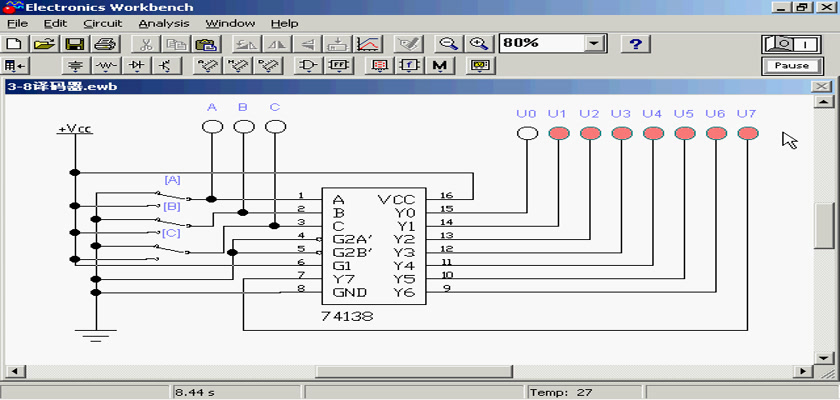
Task: Click the Display graphs icon
Action: (x=368, y=44)
